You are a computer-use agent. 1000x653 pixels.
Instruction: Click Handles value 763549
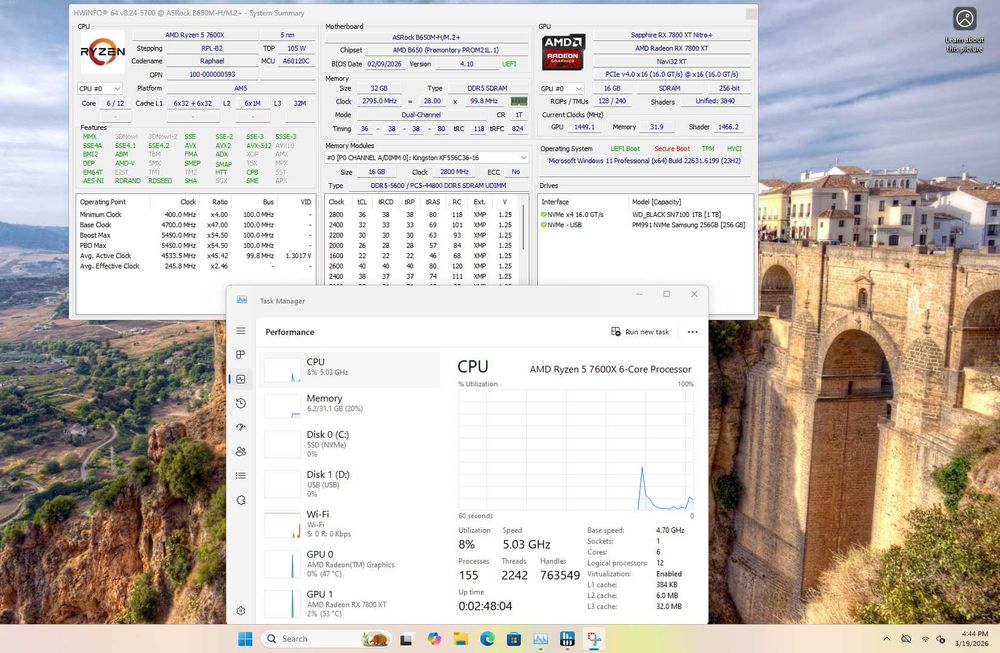coord(559,575)
